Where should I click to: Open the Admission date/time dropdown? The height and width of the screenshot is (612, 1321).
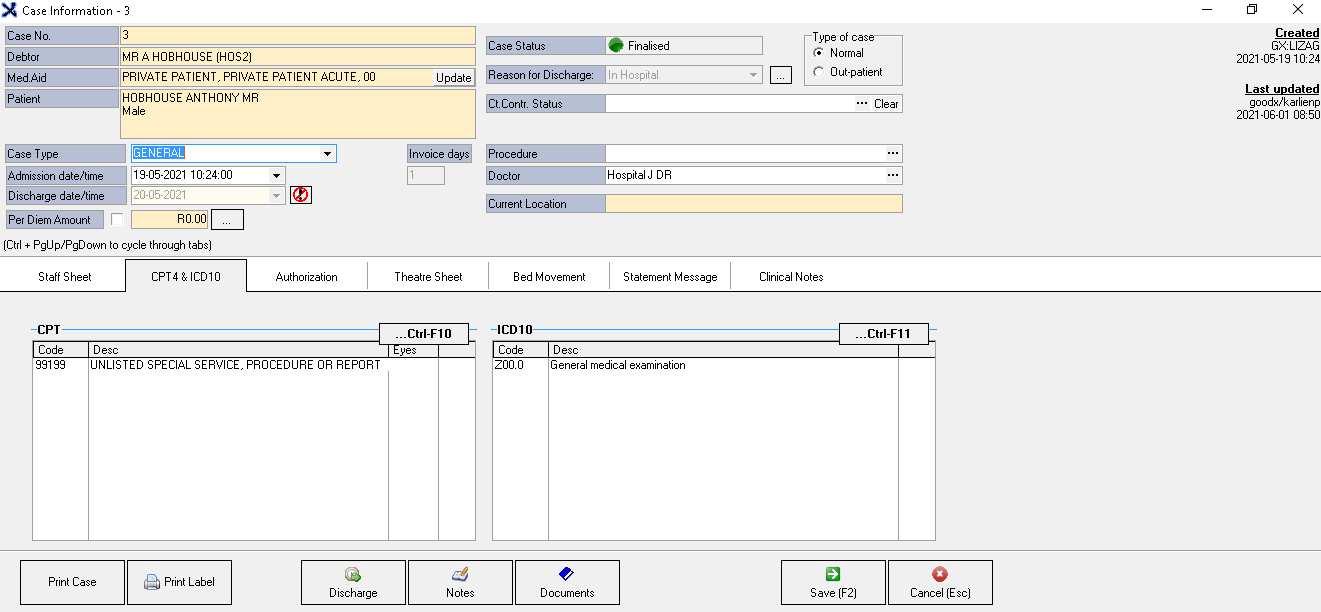click(277, 176)
